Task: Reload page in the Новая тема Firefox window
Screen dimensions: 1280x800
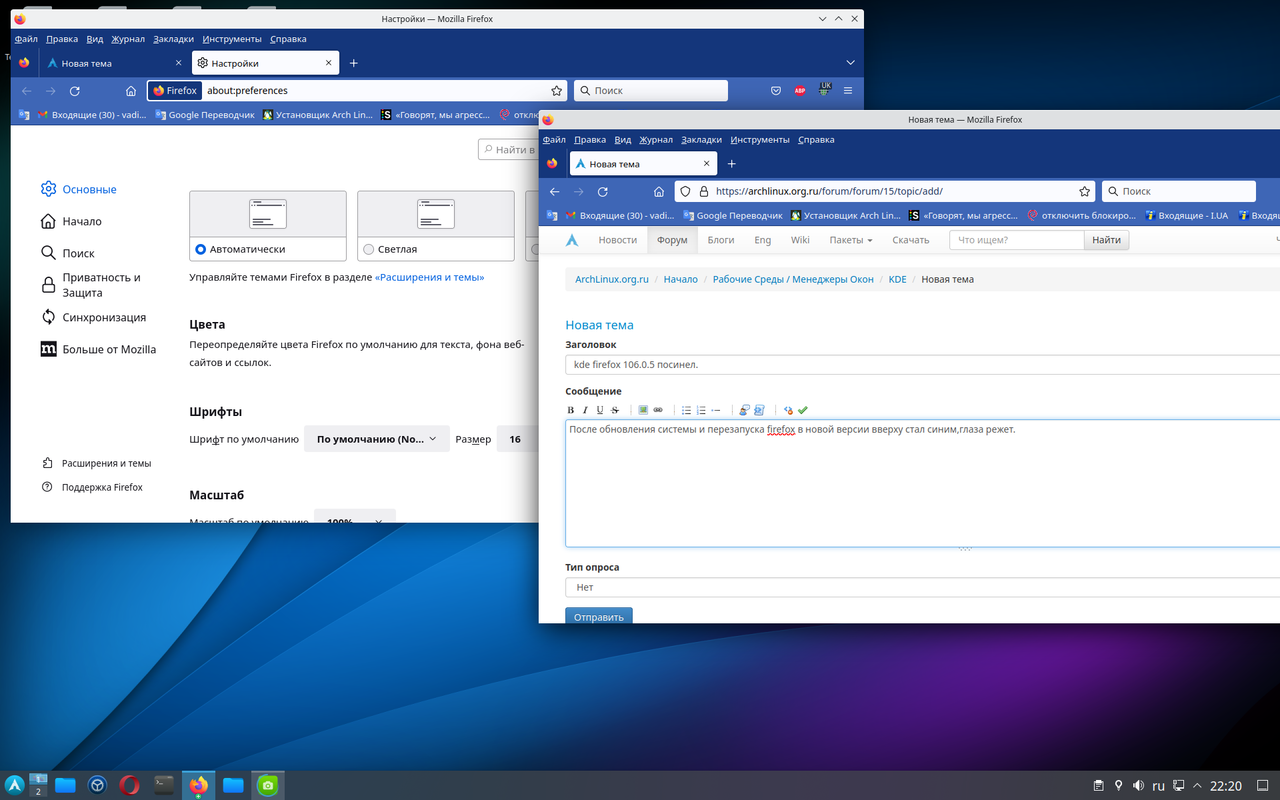Action: coord(602,191)
